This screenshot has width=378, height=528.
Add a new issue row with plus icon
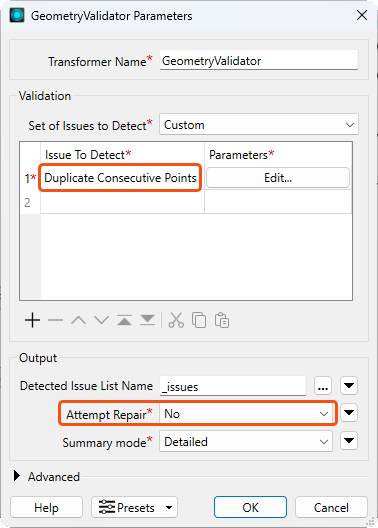tap(32, 320)
